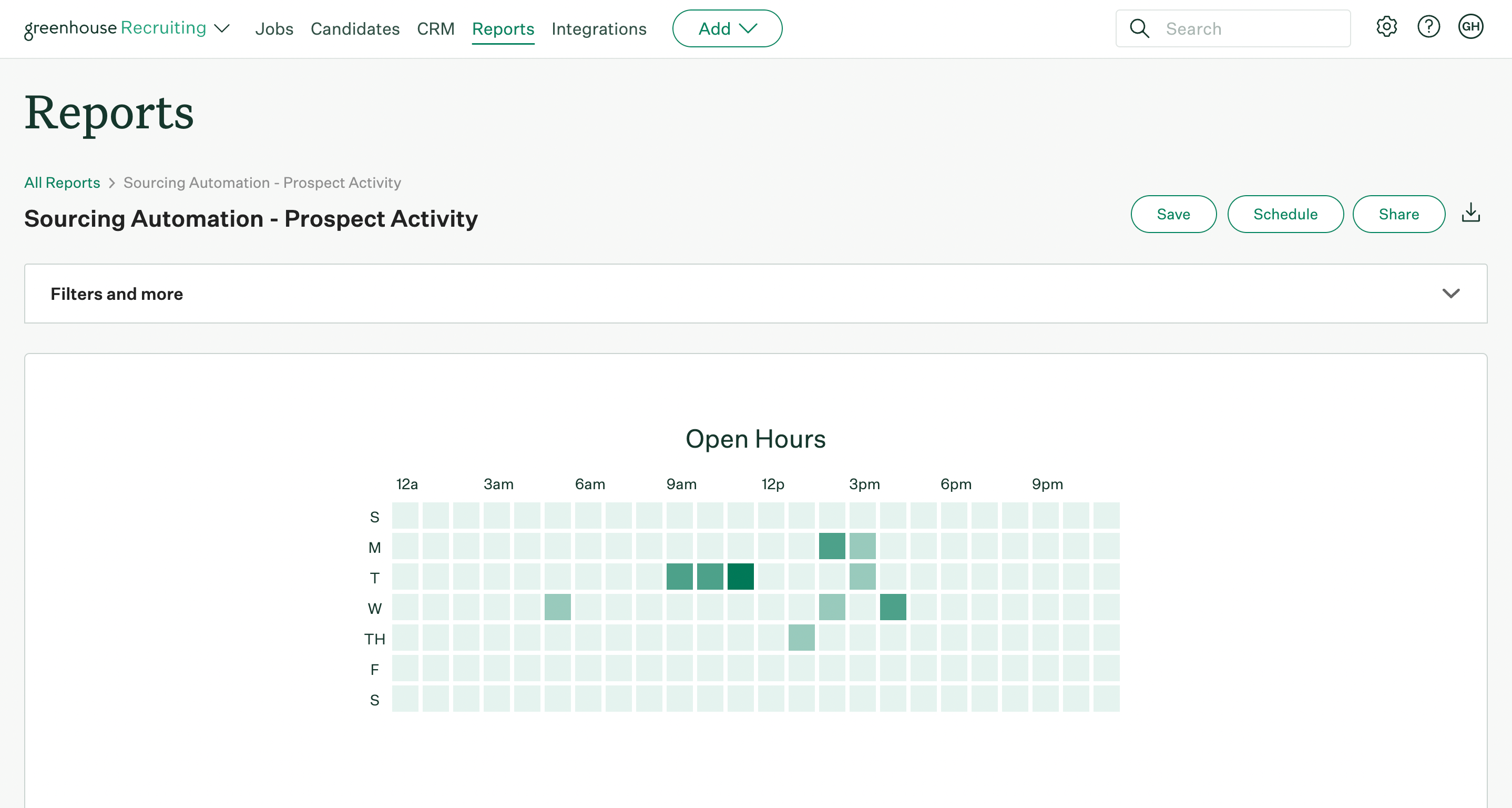1512x808 pixels.
Task: Click the Schedule button for report delivery
Action: pos(1286,214)
